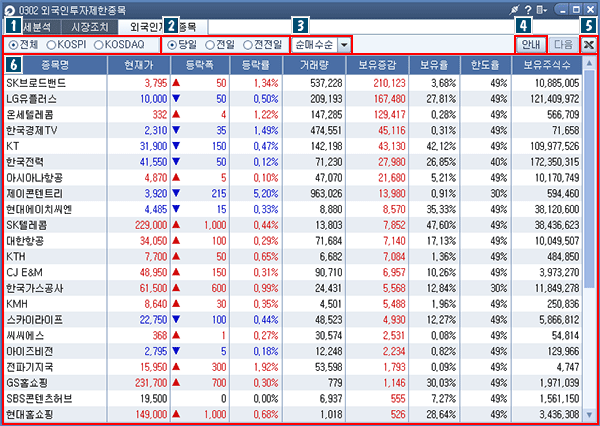600x426 pixels.
Task: Select the SK브로드밴드 row
Action: pyautogui.click(x=293, y=83)
